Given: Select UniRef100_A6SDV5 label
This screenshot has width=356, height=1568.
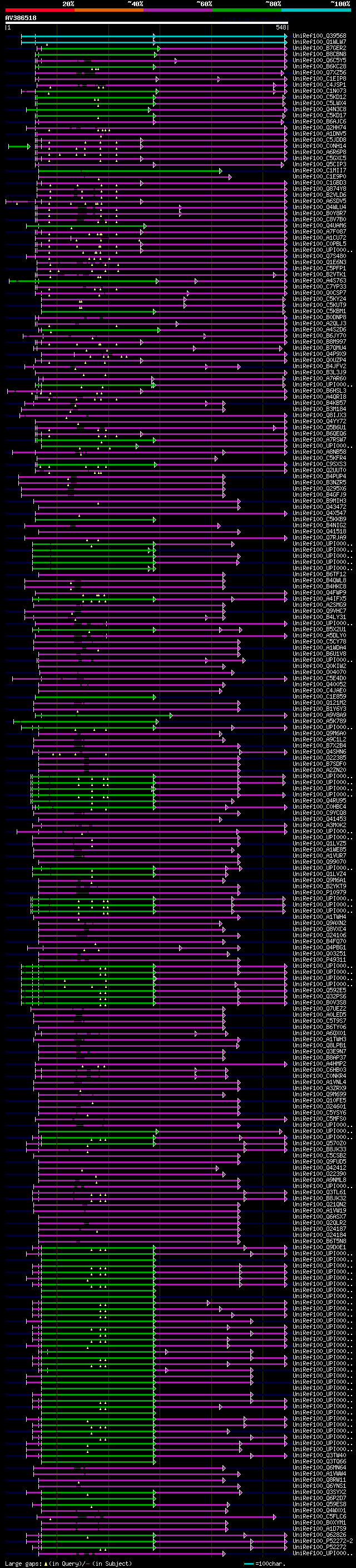Looking at the screenshot, I should click(x=319, y=201).
